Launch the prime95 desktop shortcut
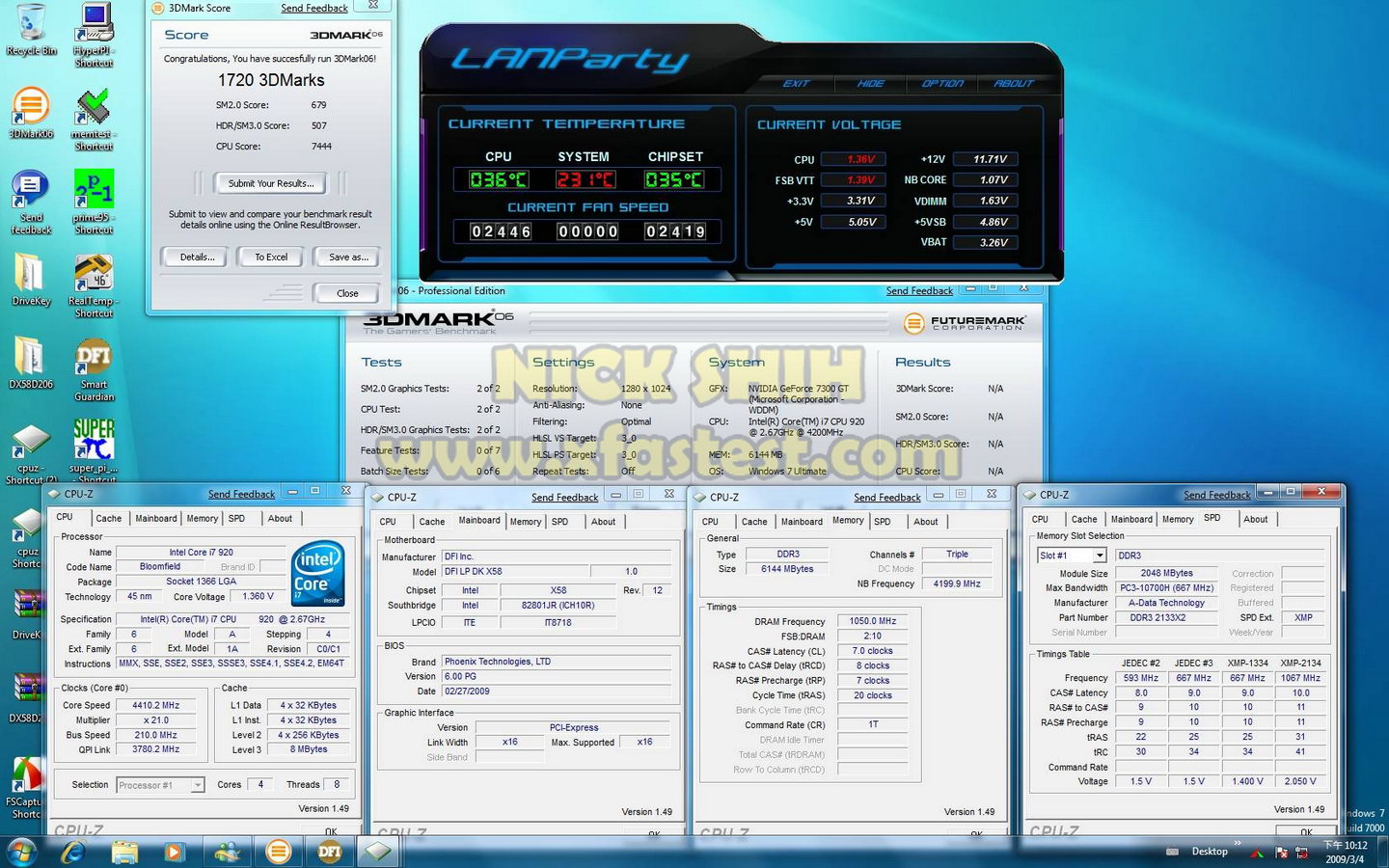The width and height of the screenshot is (1389, 868). tap(94, 193)
